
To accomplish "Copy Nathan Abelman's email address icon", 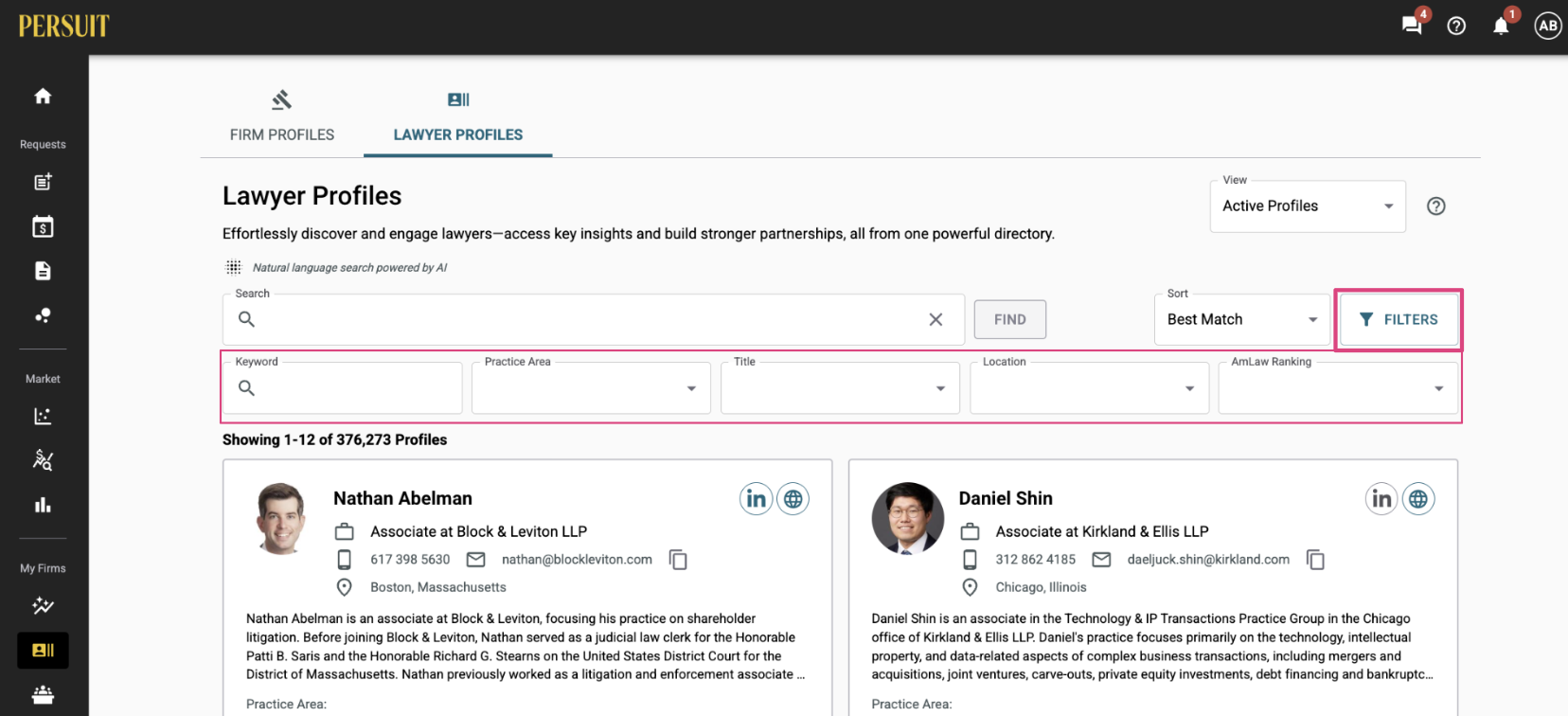I will pos(678,560).
